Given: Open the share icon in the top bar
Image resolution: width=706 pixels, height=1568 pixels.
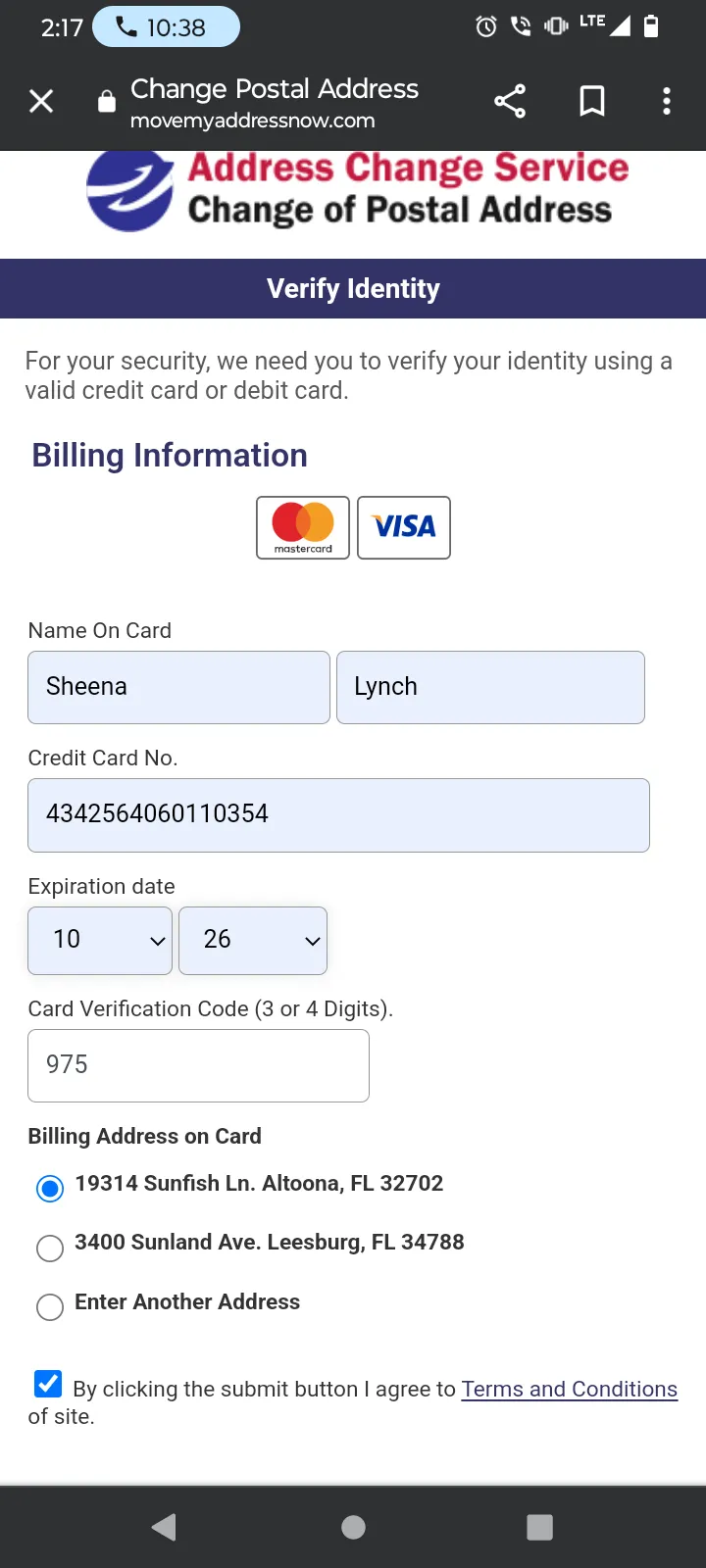Looking at the screenshot, I should tap(510, 101).
